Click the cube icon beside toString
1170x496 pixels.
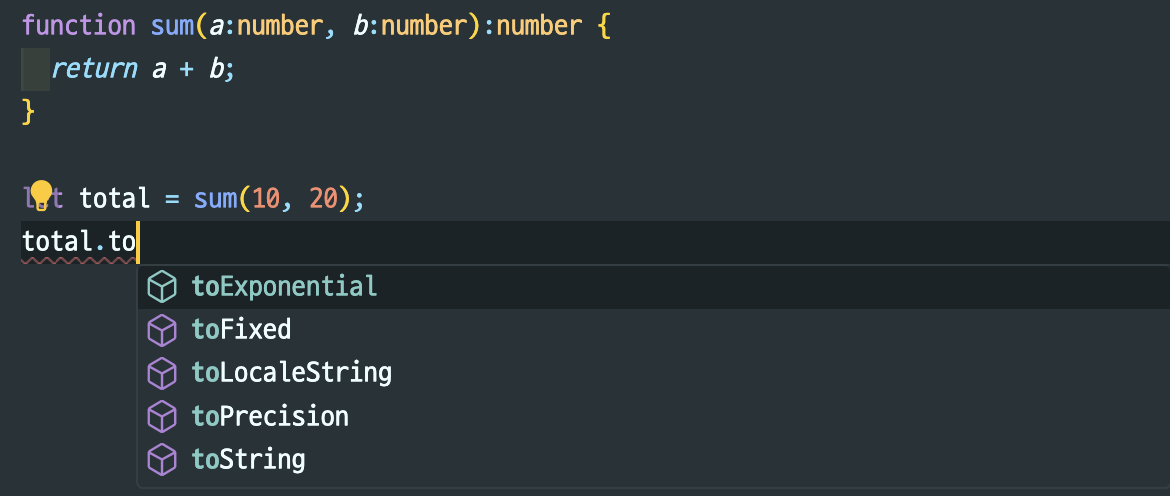[x=162, y=460]
